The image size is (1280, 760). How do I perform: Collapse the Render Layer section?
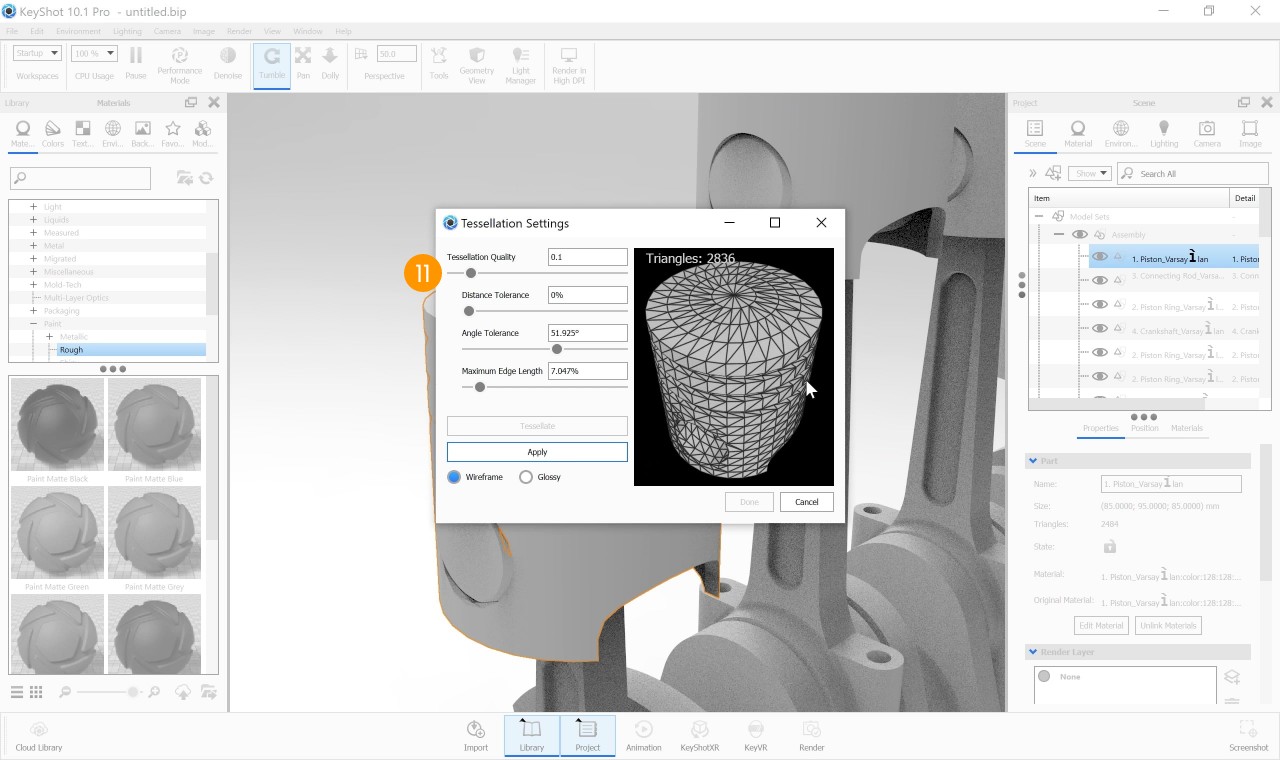tap(1032, 652)
